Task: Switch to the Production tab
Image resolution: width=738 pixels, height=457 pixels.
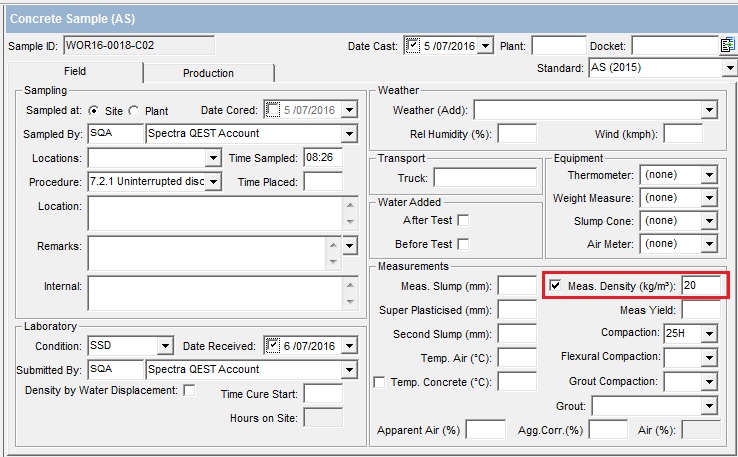Action: (208, 73)
